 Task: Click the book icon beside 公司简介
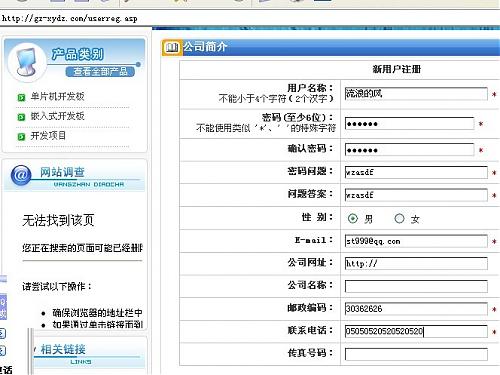coord(172,48)
